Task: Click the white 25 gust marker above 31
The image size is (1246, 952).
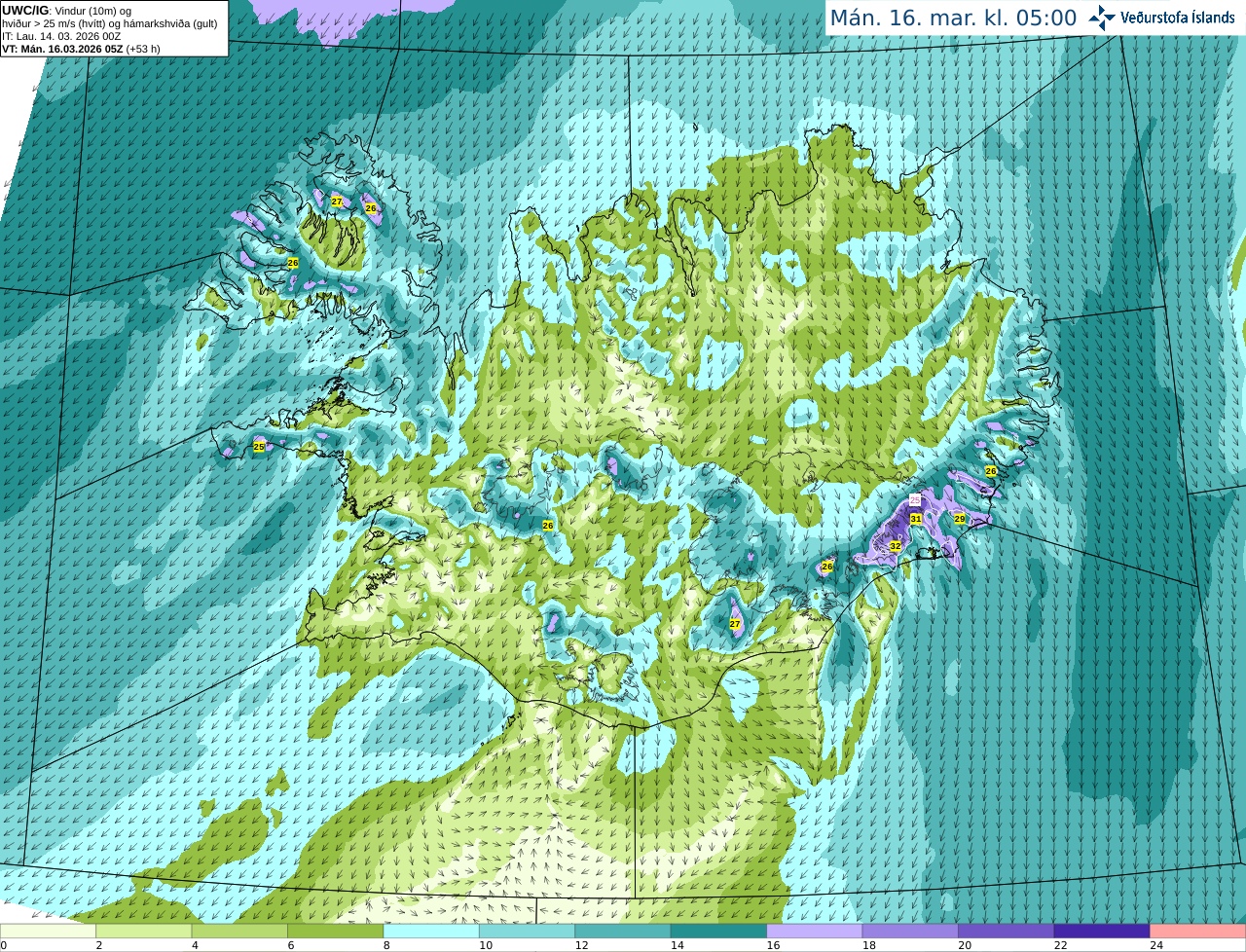Action: pyautogui.click(x=915, y=499)
